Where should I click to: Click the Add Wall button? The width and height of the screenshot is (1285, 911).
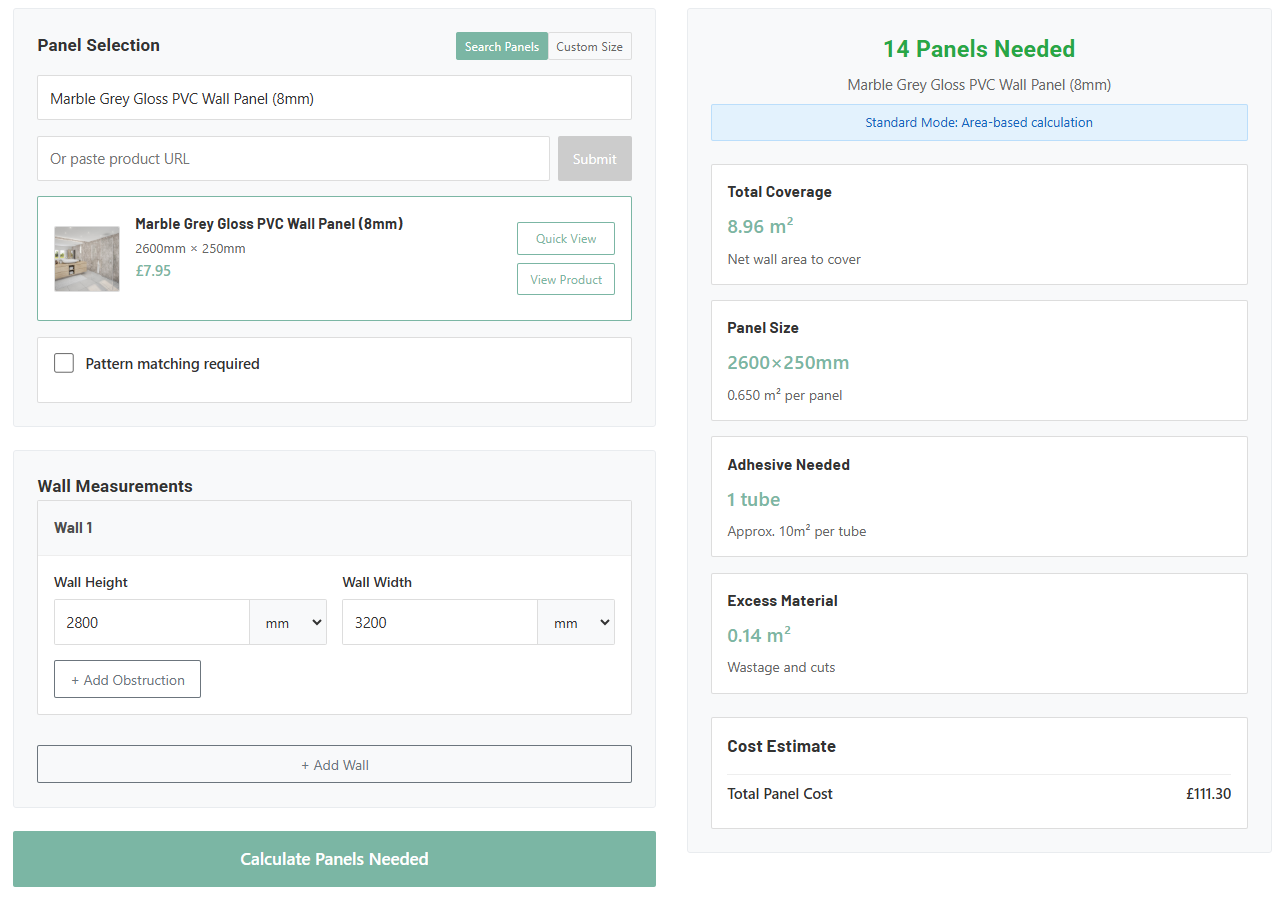pos(334,765)
